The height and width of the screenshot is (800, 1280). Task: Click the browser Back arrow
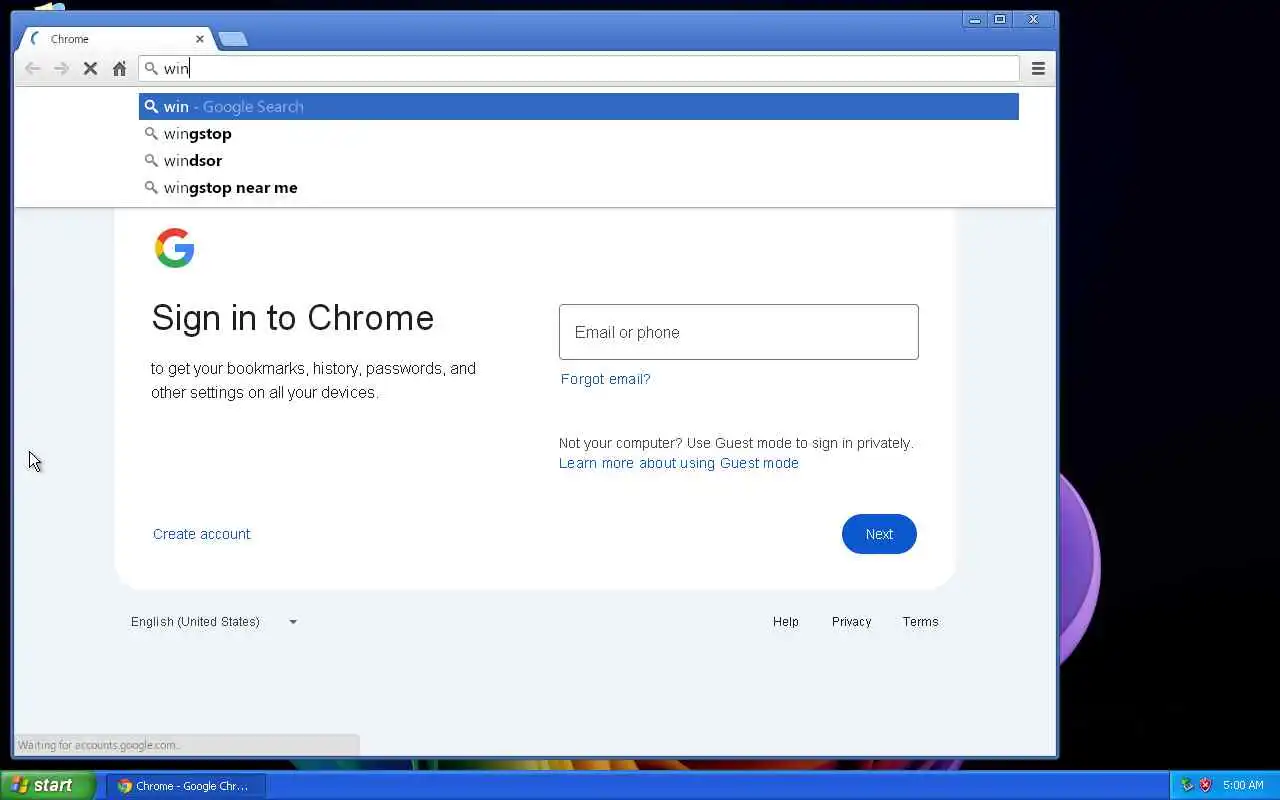(32, 68)
